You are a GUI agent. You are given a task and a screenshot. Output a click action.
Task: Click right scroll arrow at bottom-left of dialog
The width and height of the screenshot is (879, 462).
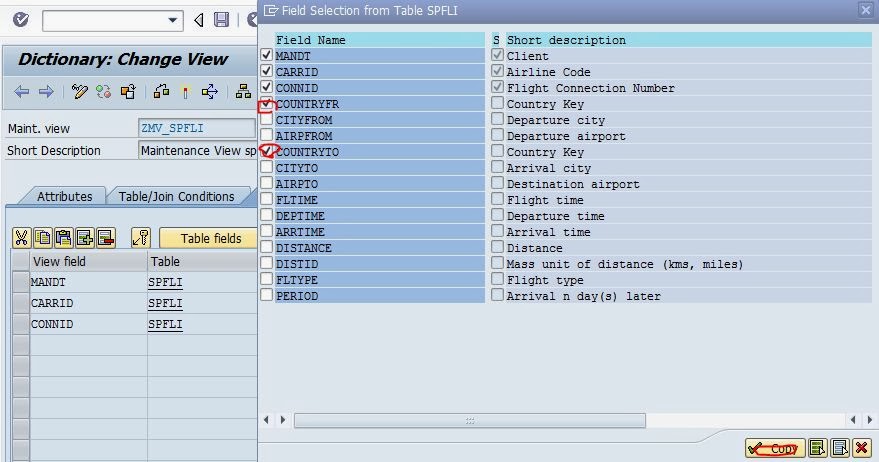283,420
